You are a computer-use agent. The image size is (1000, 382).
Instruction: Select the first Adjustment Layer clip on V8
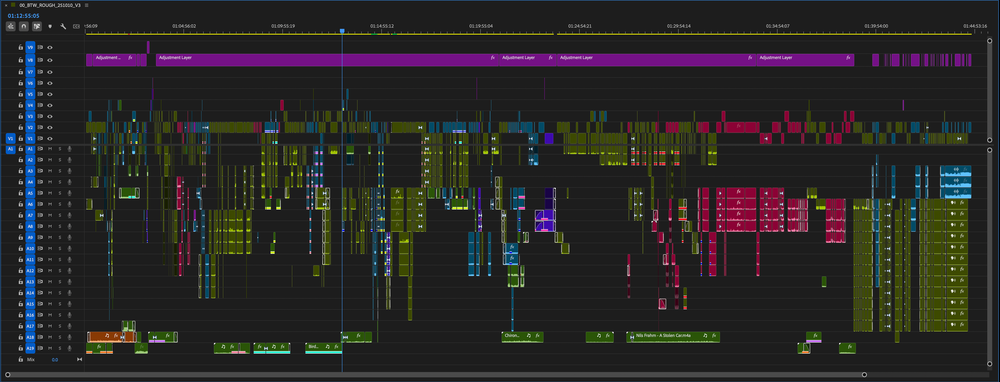[x=110, y=60]
